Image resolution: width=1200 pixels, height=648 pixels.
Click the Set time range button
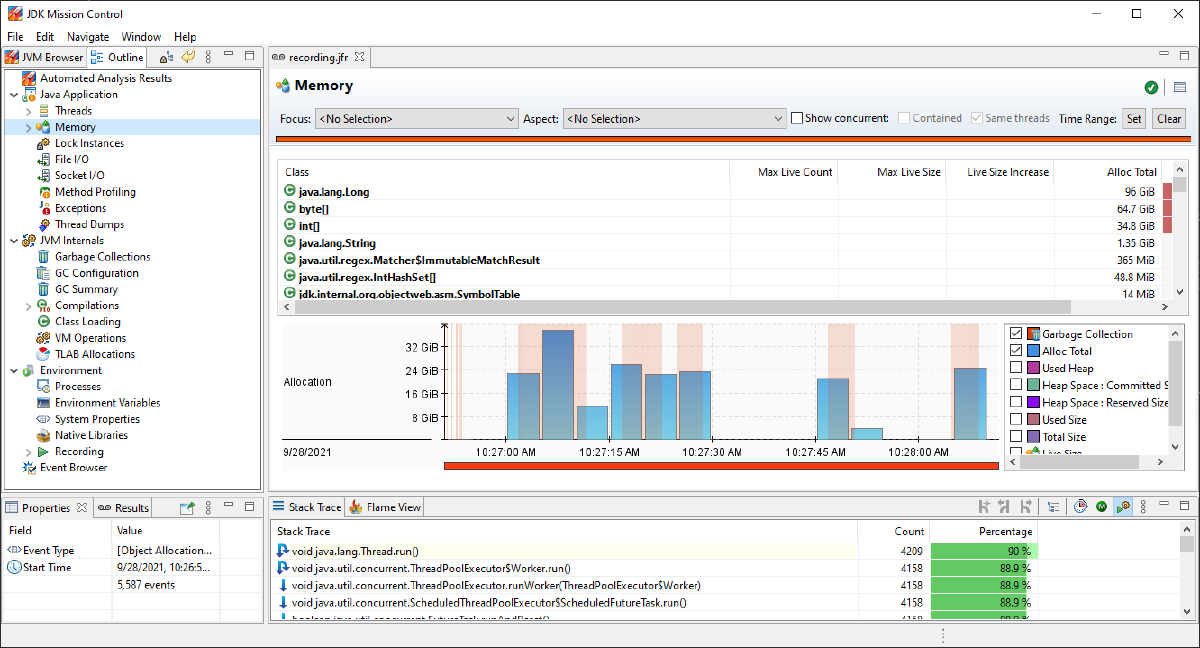click(1133, 119)
